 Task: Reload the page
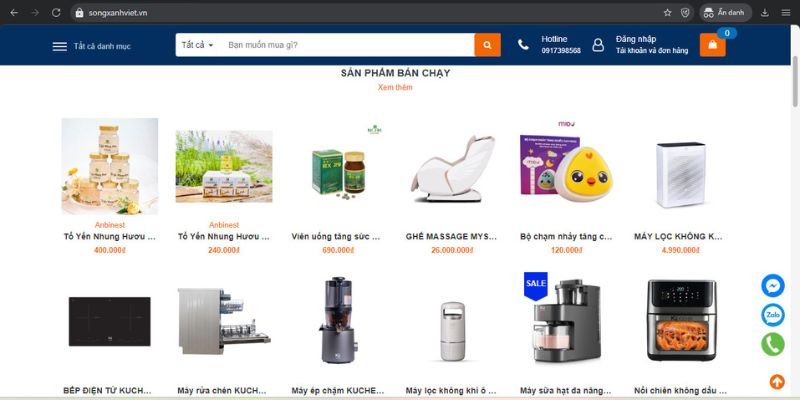click(x=56, y=13)
